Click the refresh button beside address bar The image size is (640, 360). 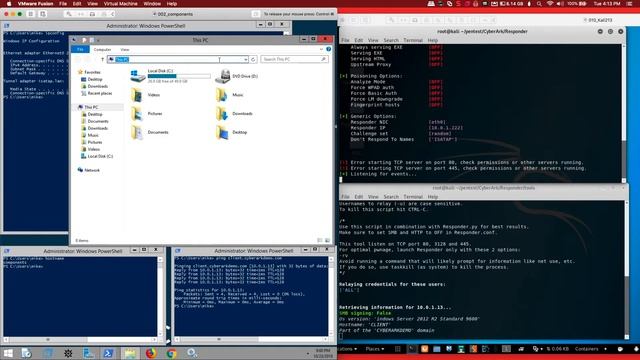[x=253, y=60]
